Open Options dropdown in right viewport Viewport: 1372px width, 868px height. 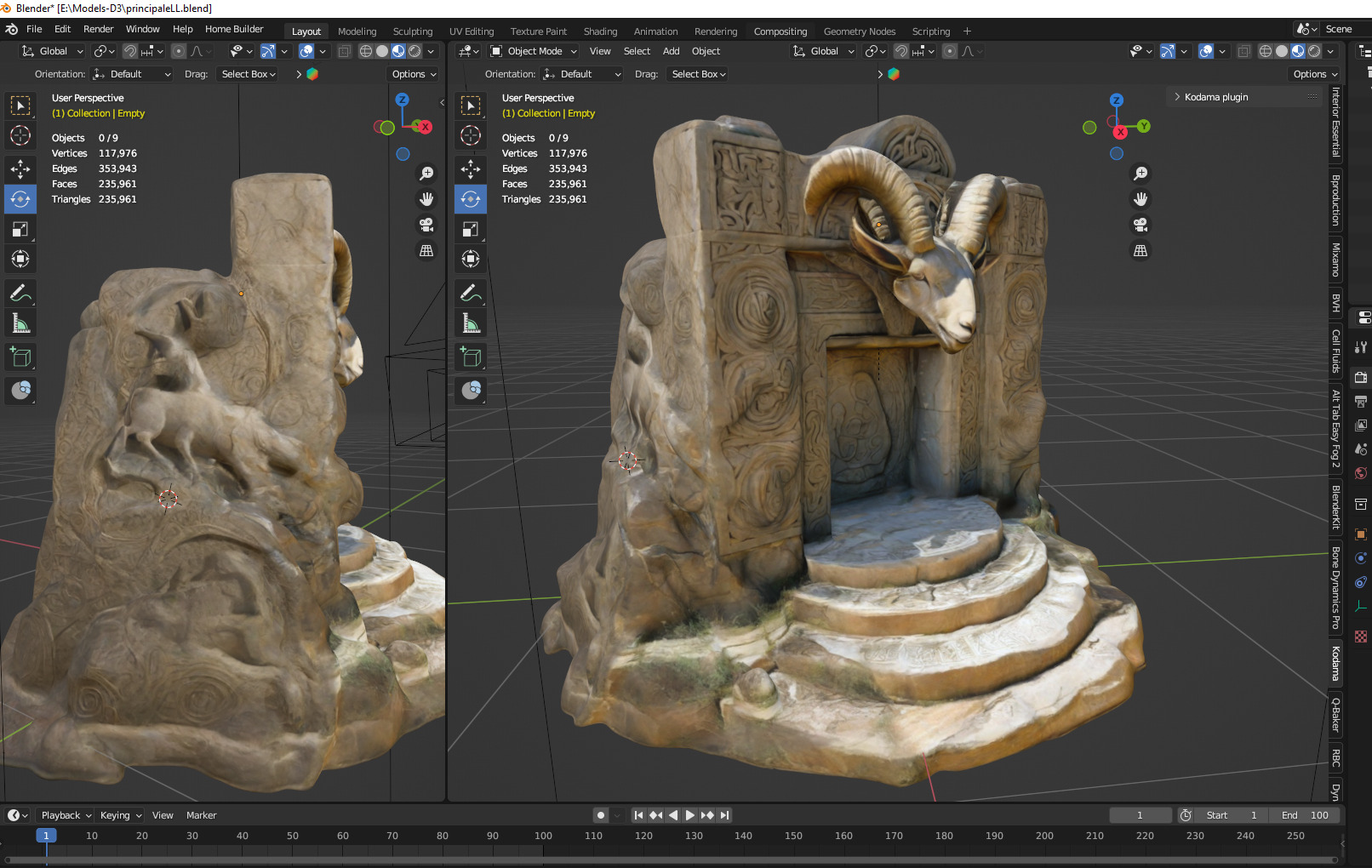(1316, 74)
